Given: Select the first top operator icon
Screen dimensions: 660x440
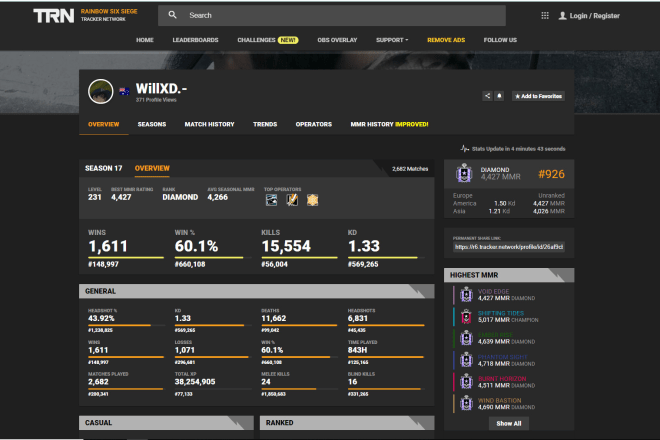Looking at the screenshot, I should coord(271,200).
